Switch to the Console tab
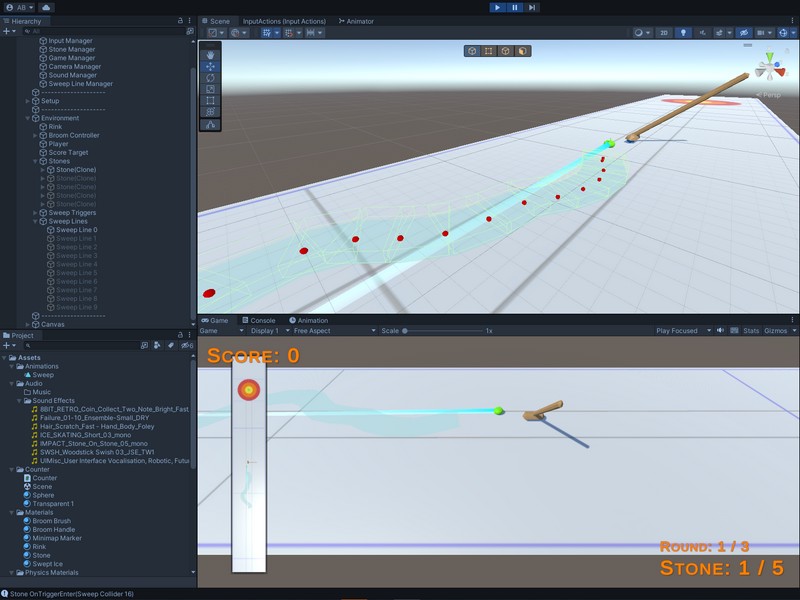 click(258, 320)
